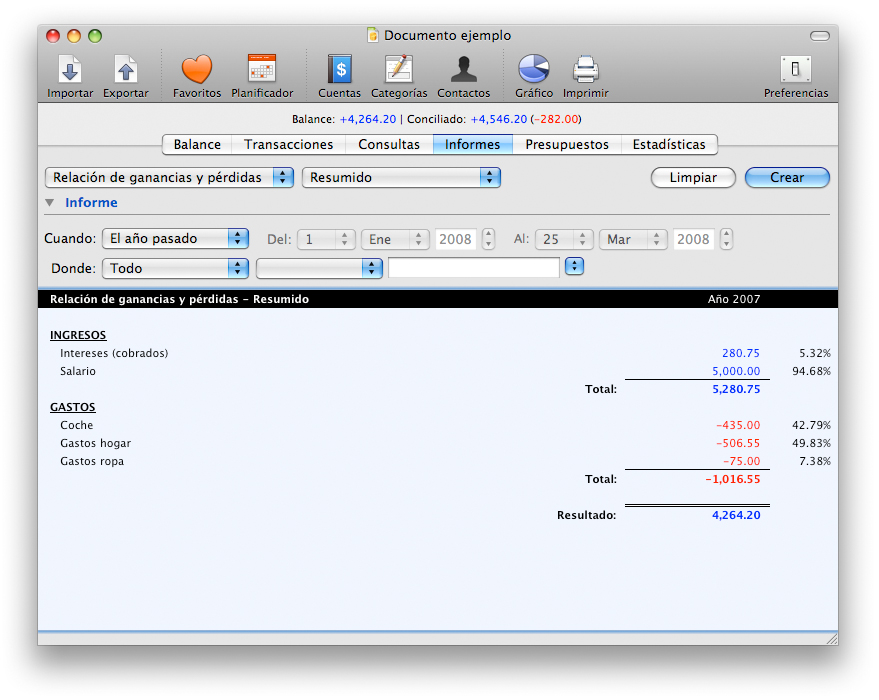Click the Al month stepper Mar

pyautogui.click(x=633, y=239)
